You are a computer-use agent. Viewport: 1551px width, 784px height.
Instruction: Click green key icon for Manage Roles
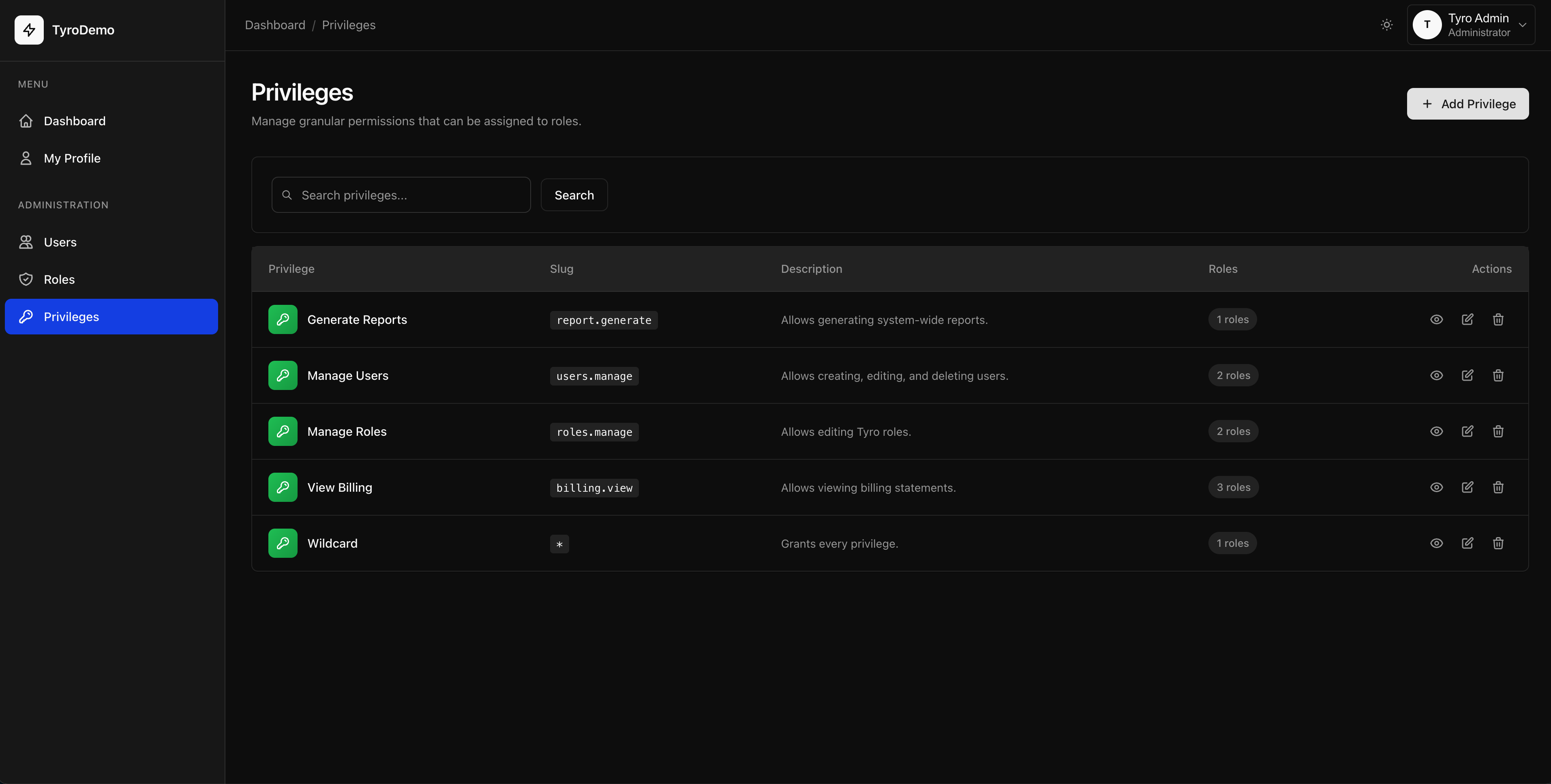[x=283, y=431]
